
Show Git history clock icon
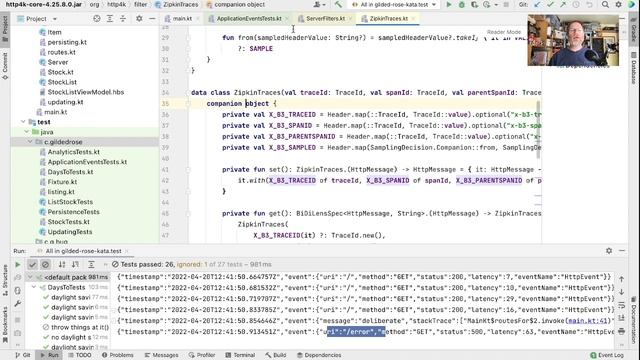coord(576,4)
